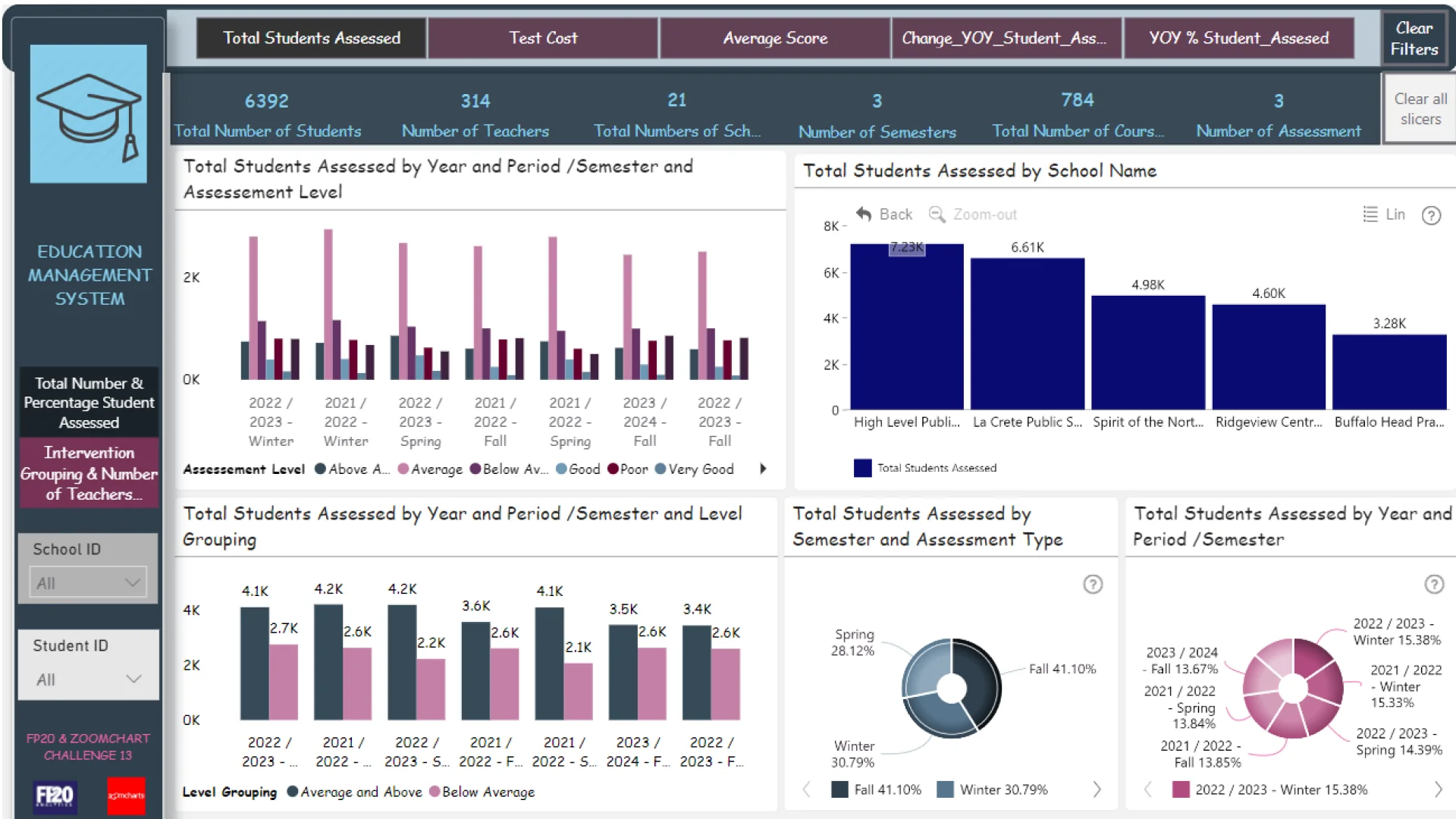1456x819 pixels.
Task: Go to next page of year period pie legend
Action: tap(1438, 789)
